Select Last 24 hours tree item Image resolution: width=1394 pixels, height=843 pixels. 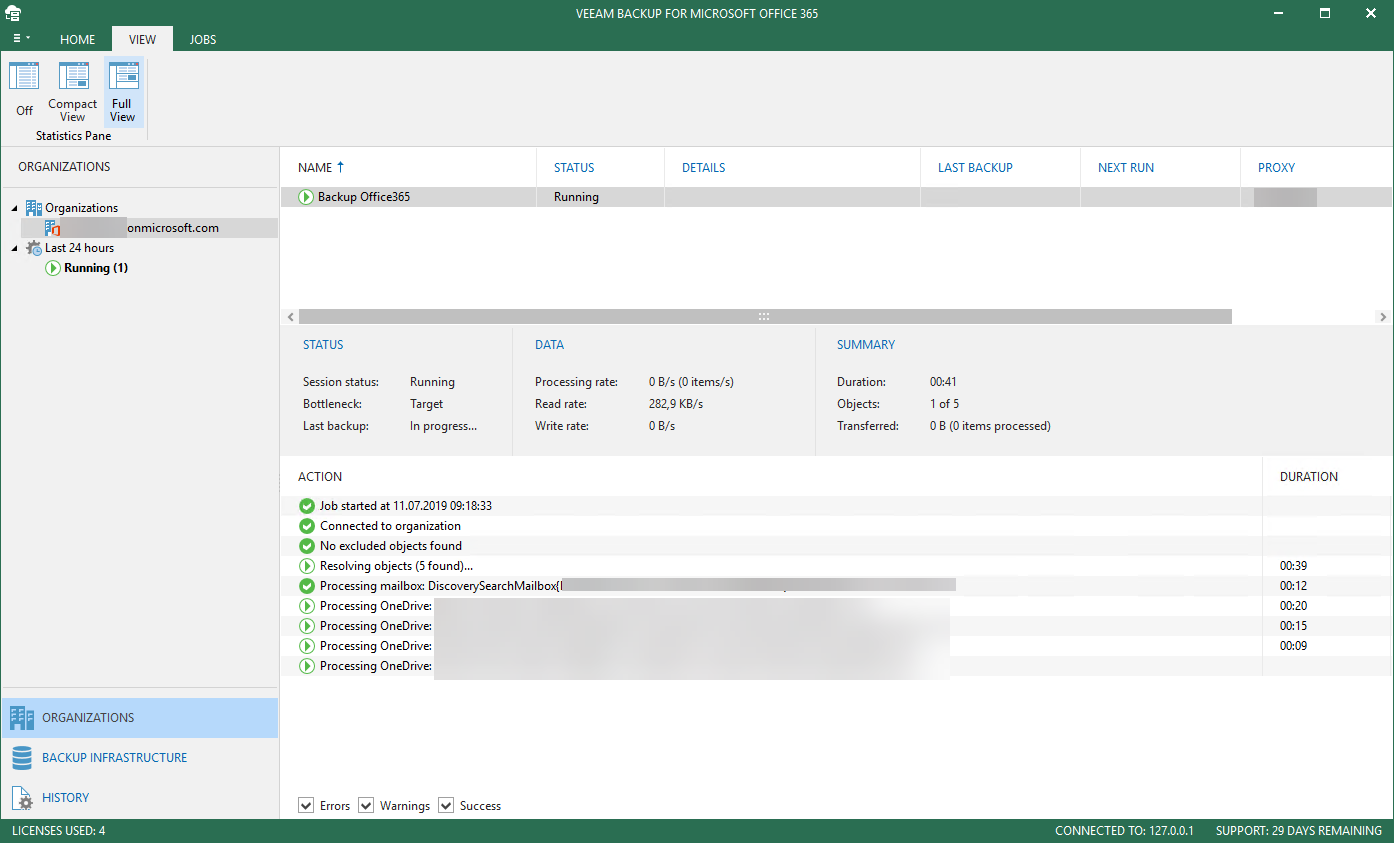point(79,248)
